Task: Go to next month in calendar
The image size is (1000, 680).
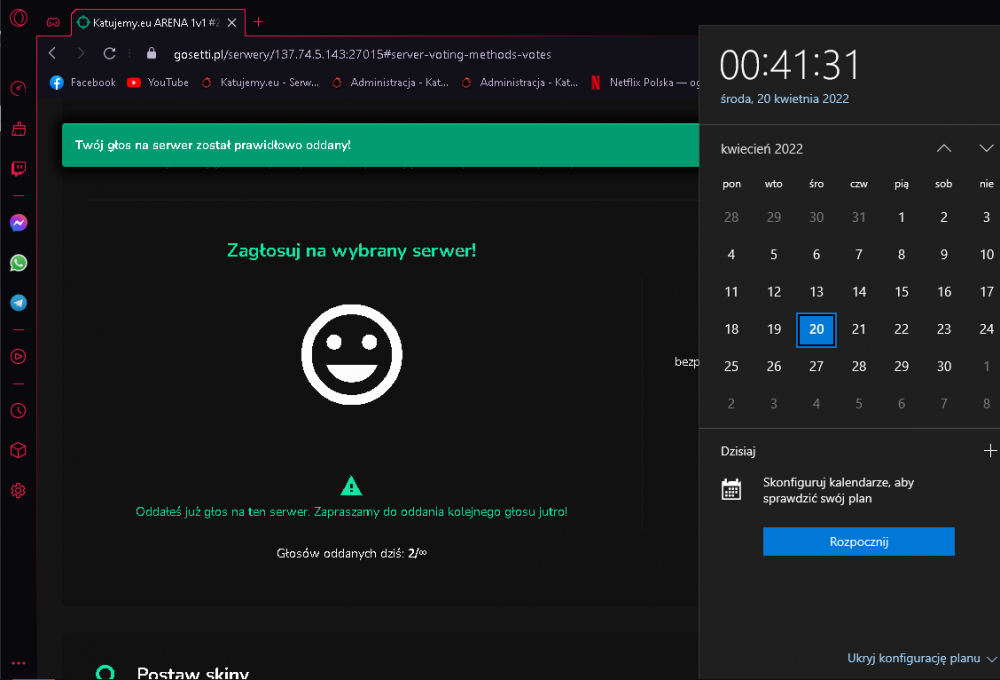Action: pos(986,149)
